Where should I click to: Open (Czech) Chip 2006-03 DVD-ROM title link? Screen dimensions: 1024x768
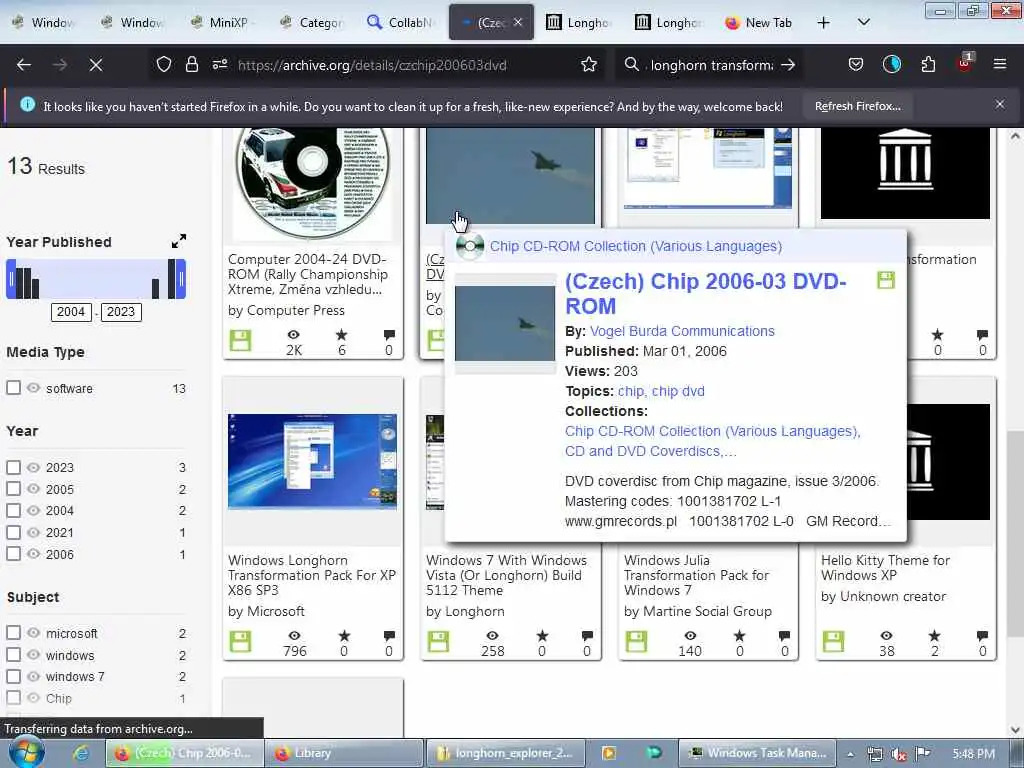pyautogui.click(x=705, y=293)
